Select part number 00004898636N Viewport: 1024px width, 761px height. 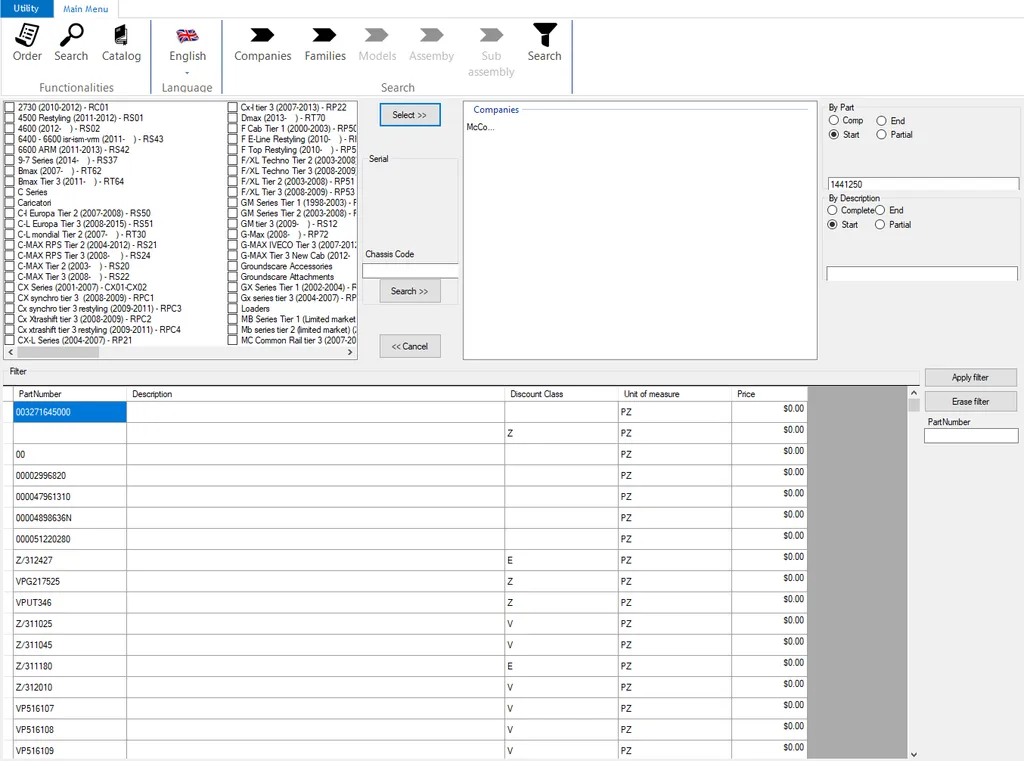pos(70,518)
